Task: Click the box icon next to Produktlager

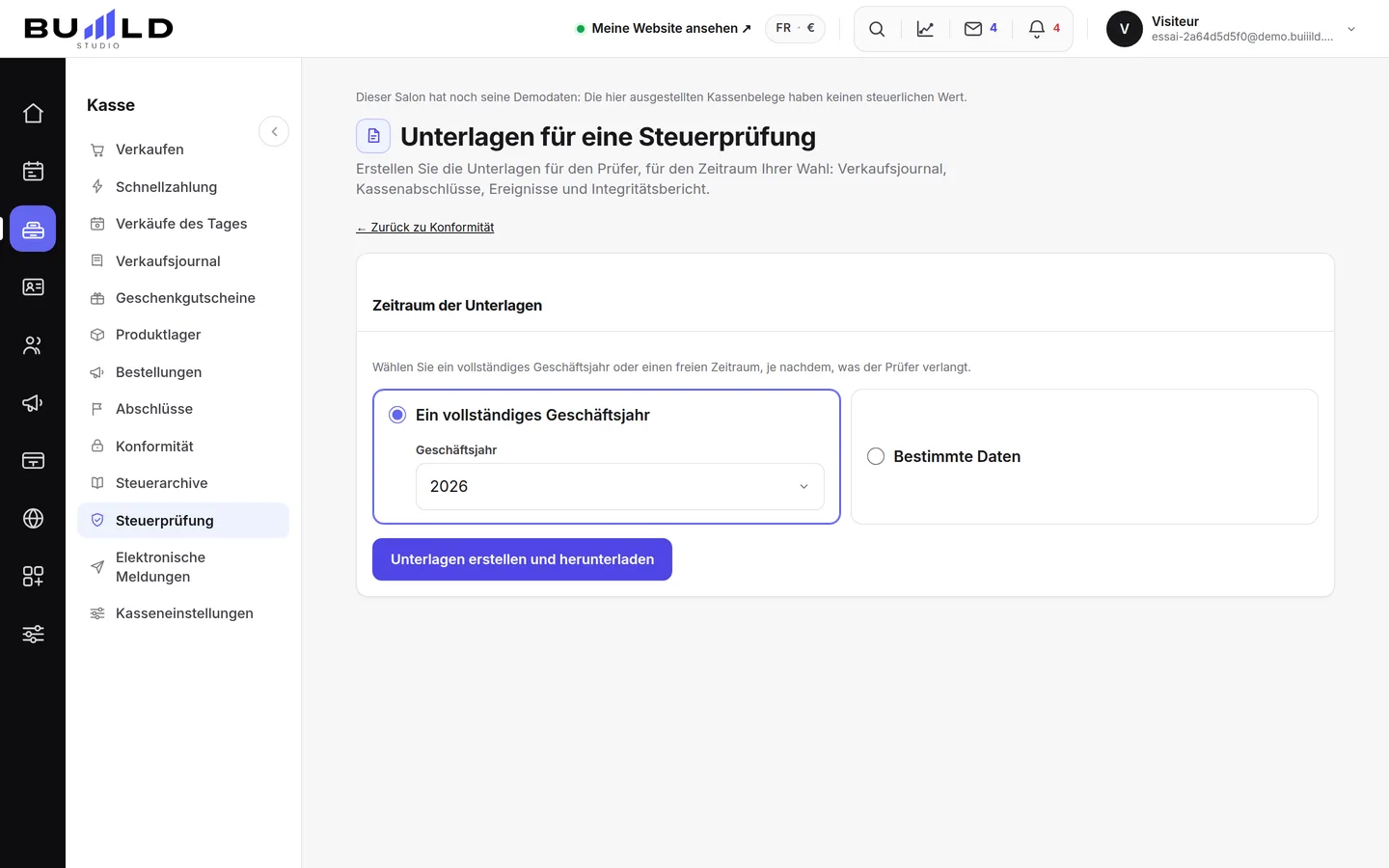Action: point(97,335)
